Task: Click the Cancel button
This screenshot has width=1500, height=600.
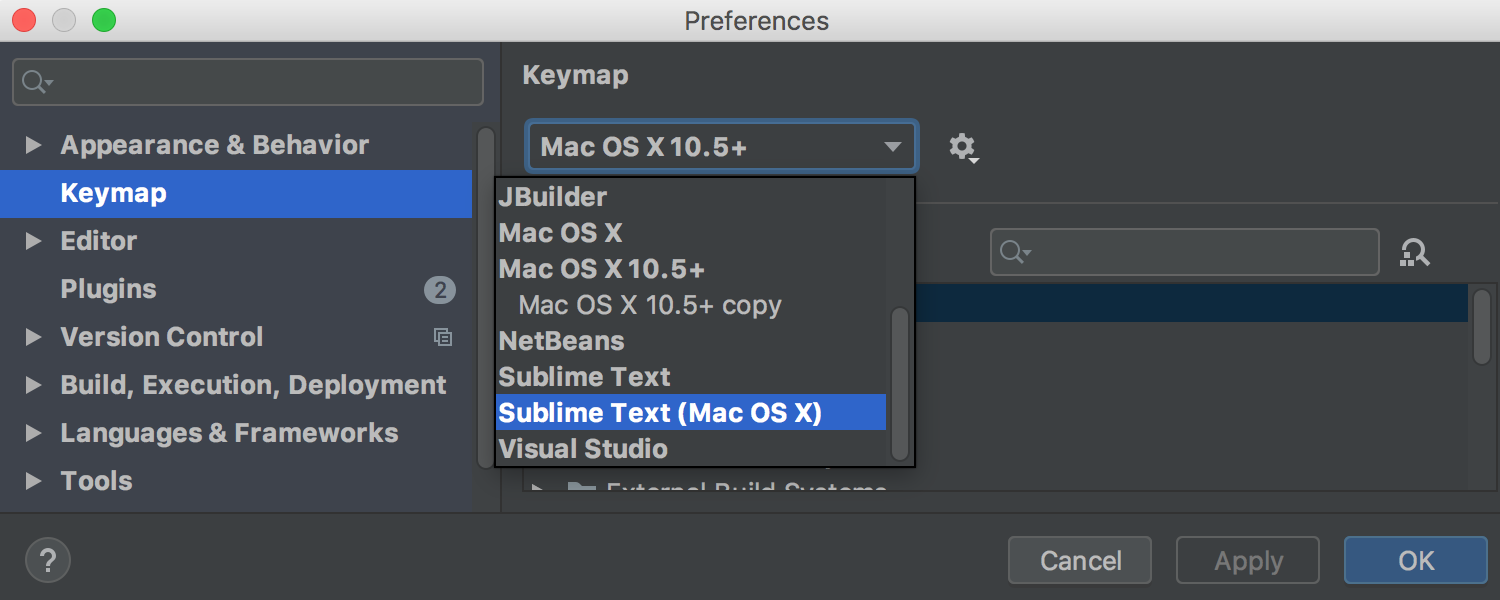Action: pos(1080,560)
